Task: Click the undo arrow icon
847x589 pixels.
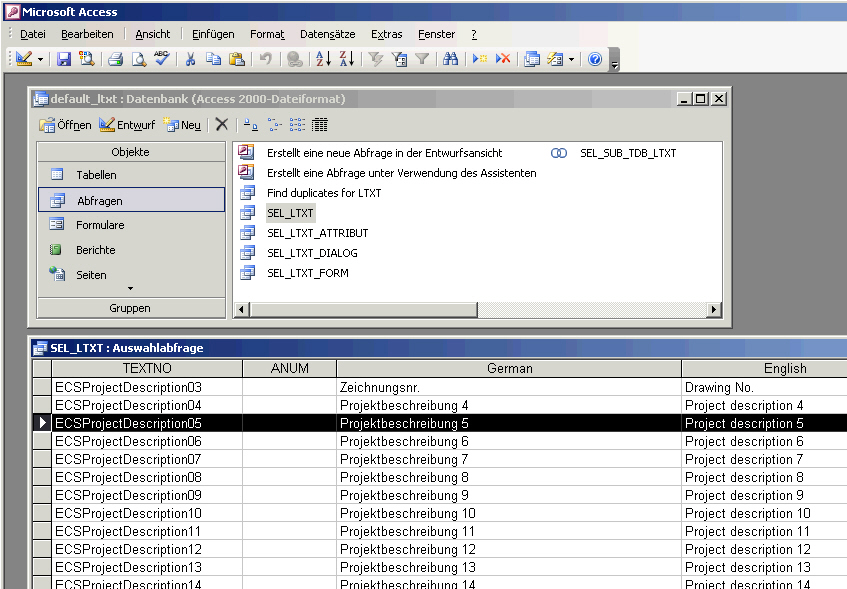Action: coord(265,58)
